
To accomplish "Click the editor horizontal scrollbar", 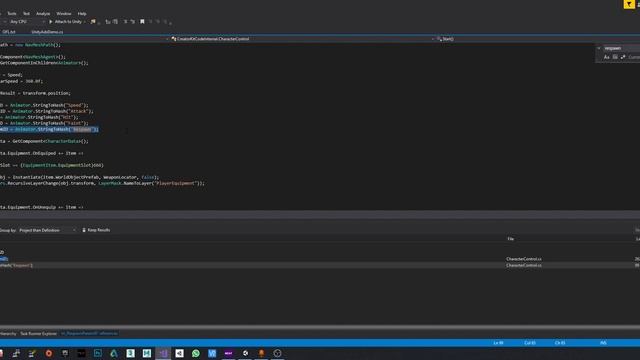I will click(x=320, y=215).
